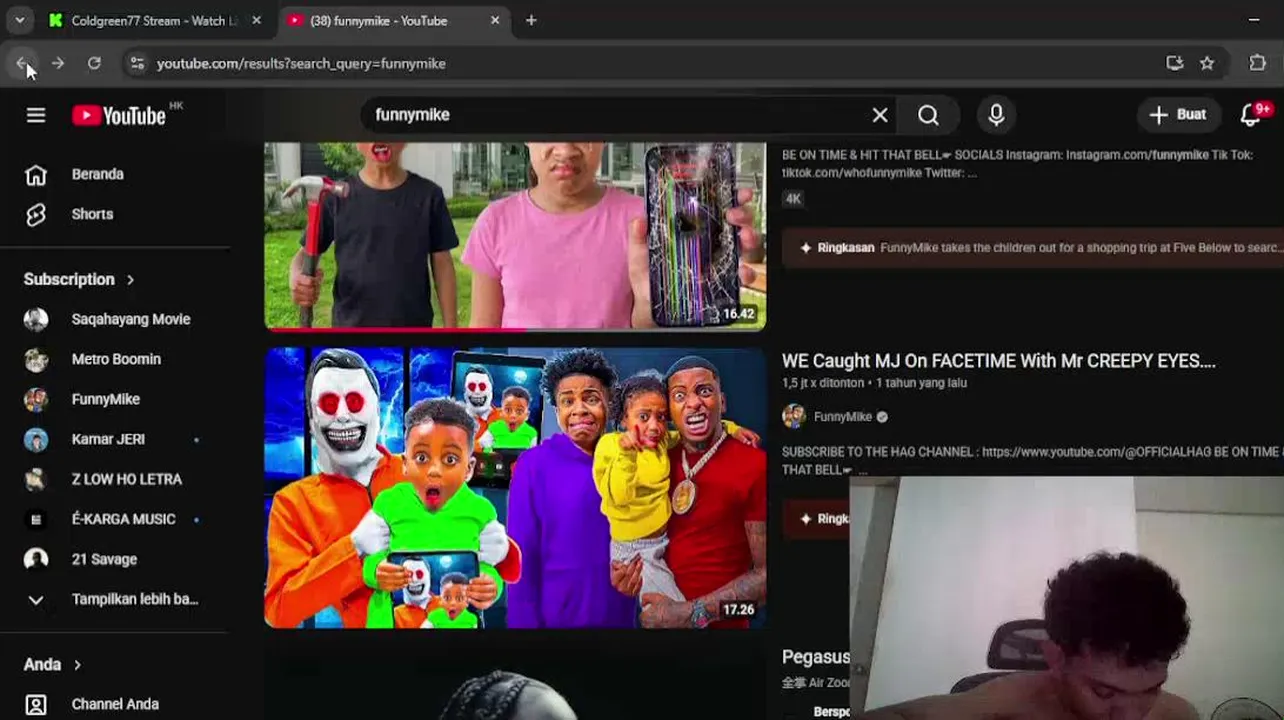Open the notifications bell
This screenshot has height=720, width=1284.
pos(1251,114)
